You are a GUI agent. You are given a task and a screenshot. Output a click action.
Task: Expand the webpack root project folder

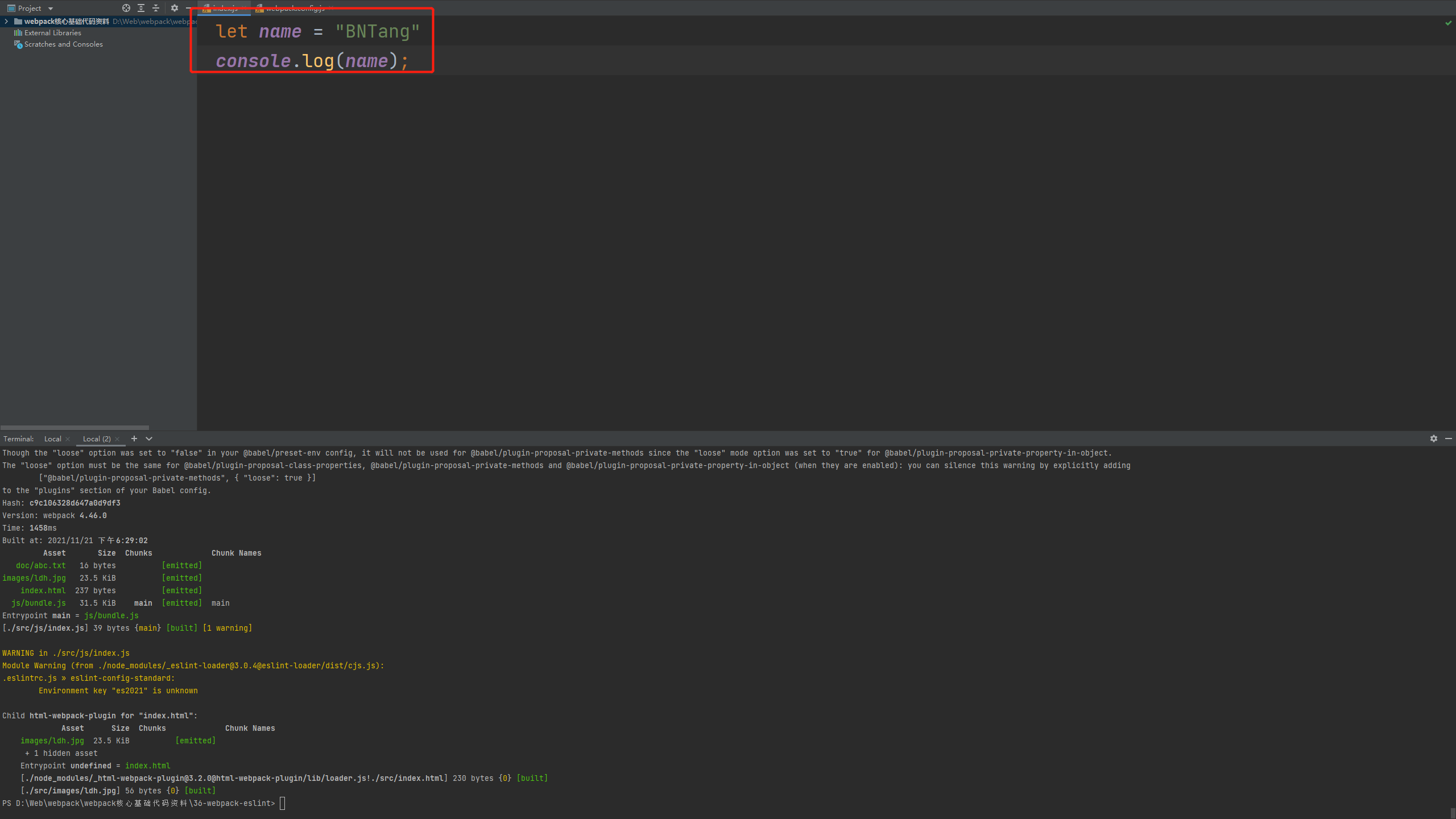click(x=6, y=22)
